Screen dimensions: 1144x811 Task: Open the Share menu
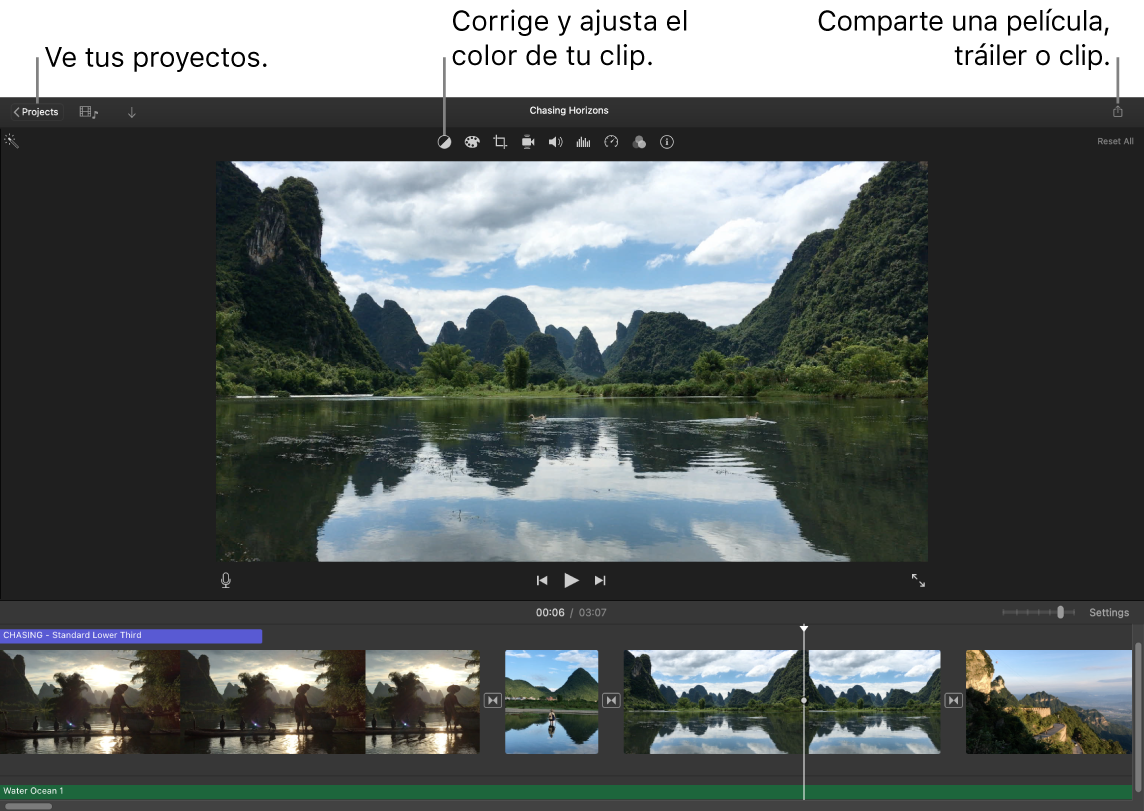[x=1117, y=111]
